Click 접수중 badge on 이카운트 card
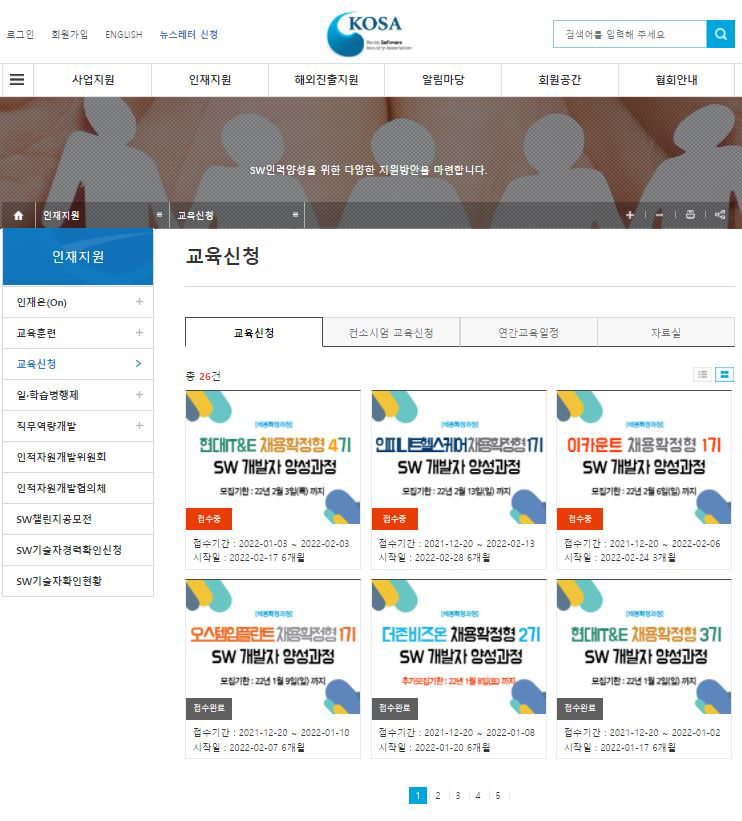The image size is (742, 821). tap(580, 518)
